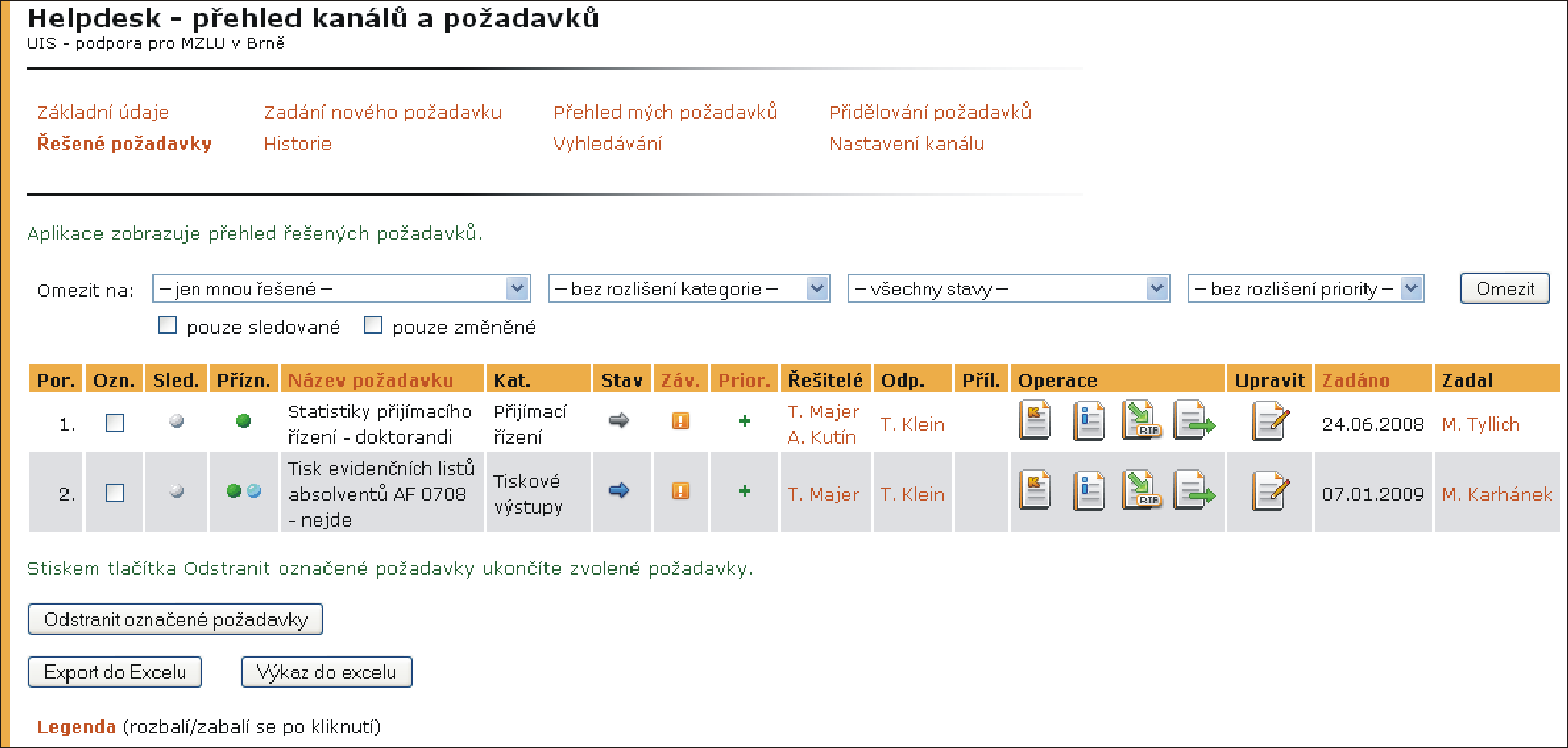This screenshot has width=1568, height=748.
Task: Enable the pouze sledované checkbox
Action: coord(167,325)
